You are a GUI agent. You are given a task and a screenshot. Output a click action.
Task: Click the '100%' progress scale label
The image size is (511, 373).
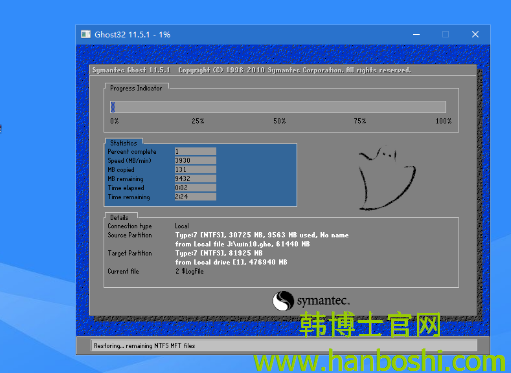coord(443,121)
